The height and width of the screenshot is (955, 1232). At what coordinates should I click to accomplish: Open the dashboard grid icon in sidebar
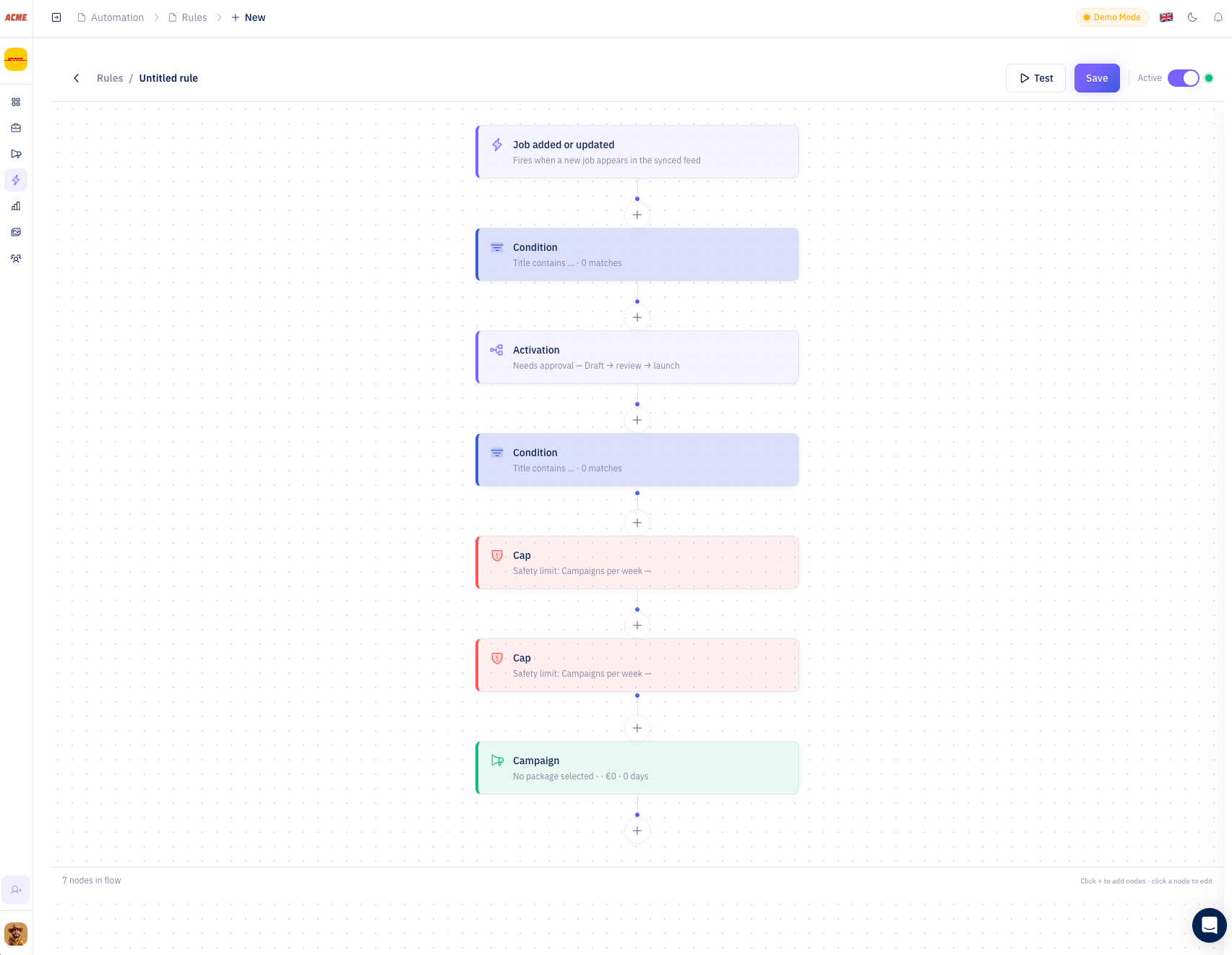coord(16,102)
